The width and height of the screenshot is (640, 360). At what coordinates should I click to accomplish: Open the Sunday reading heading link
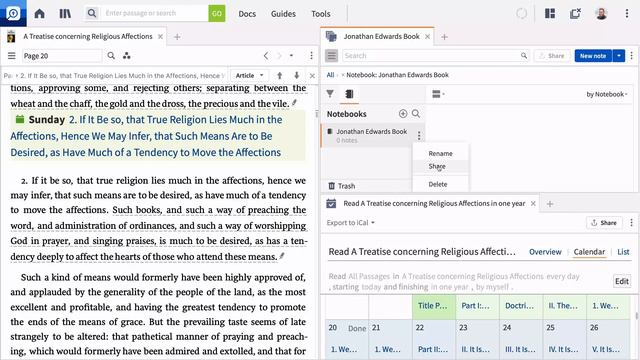146,136
